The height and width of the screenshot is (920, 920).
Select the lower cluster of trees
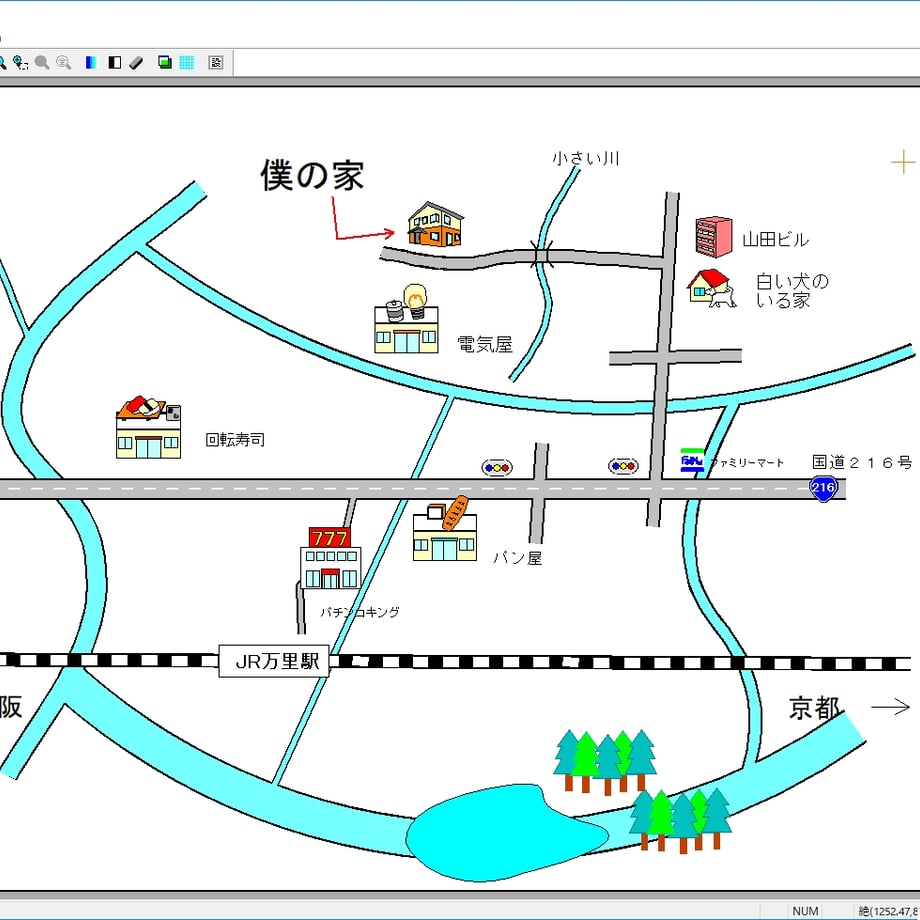[x=681, y=821]
